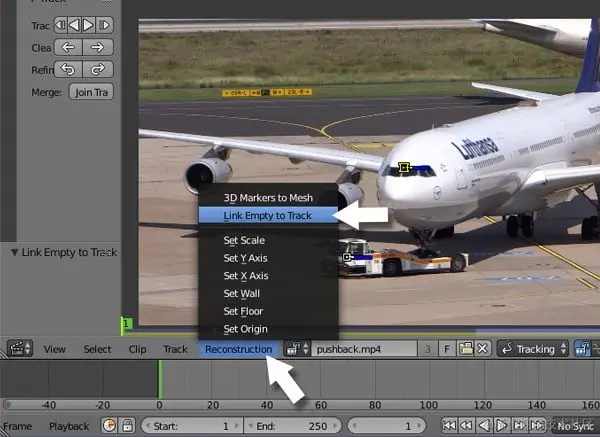
Task: Click the Start frame field
Action: (192, 426)
